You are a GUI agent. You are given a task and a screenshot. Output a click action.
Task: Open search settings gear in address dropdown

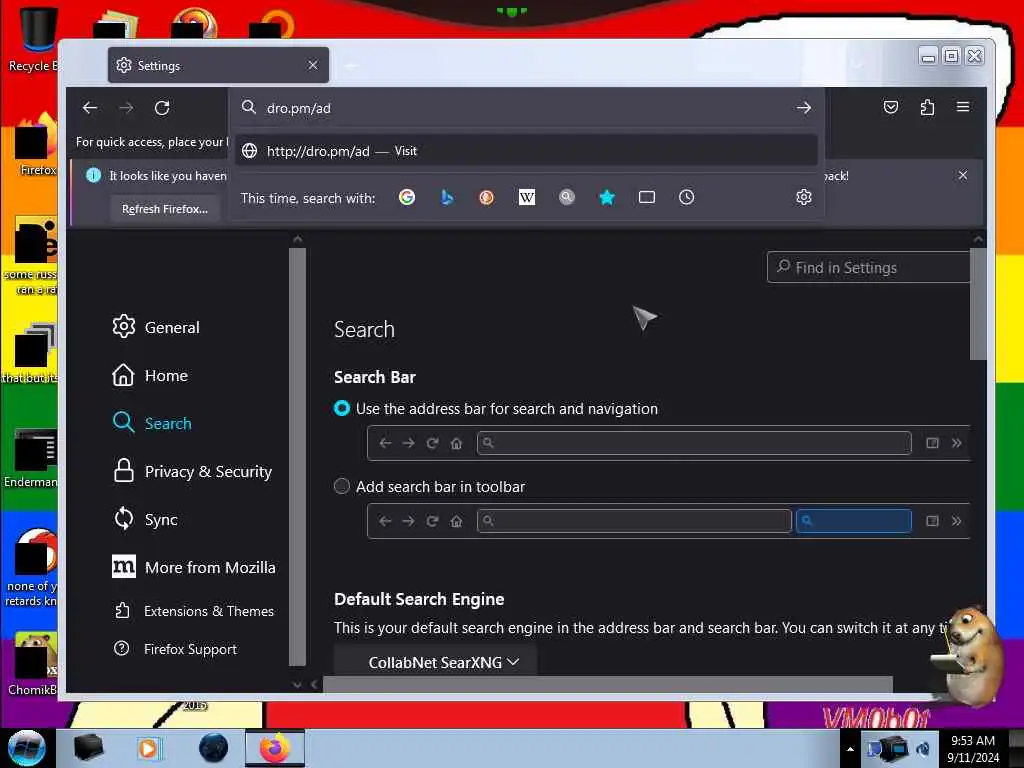803,197
